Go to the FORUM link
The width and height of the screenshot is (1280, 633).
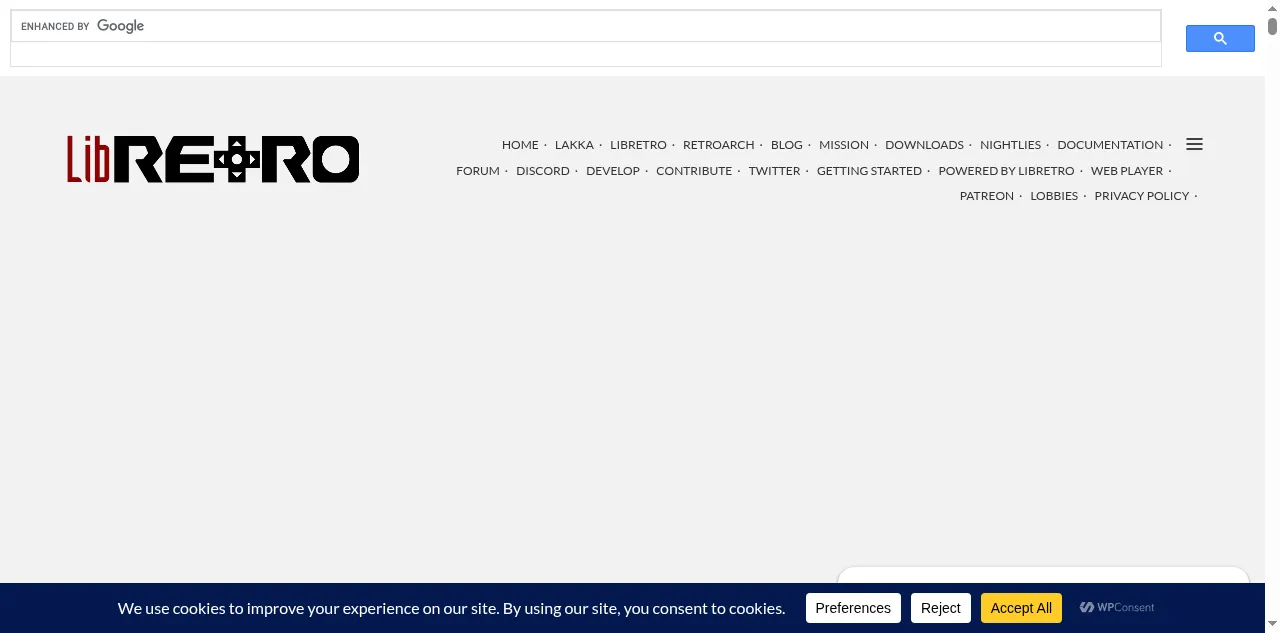[x=478, y=171]
